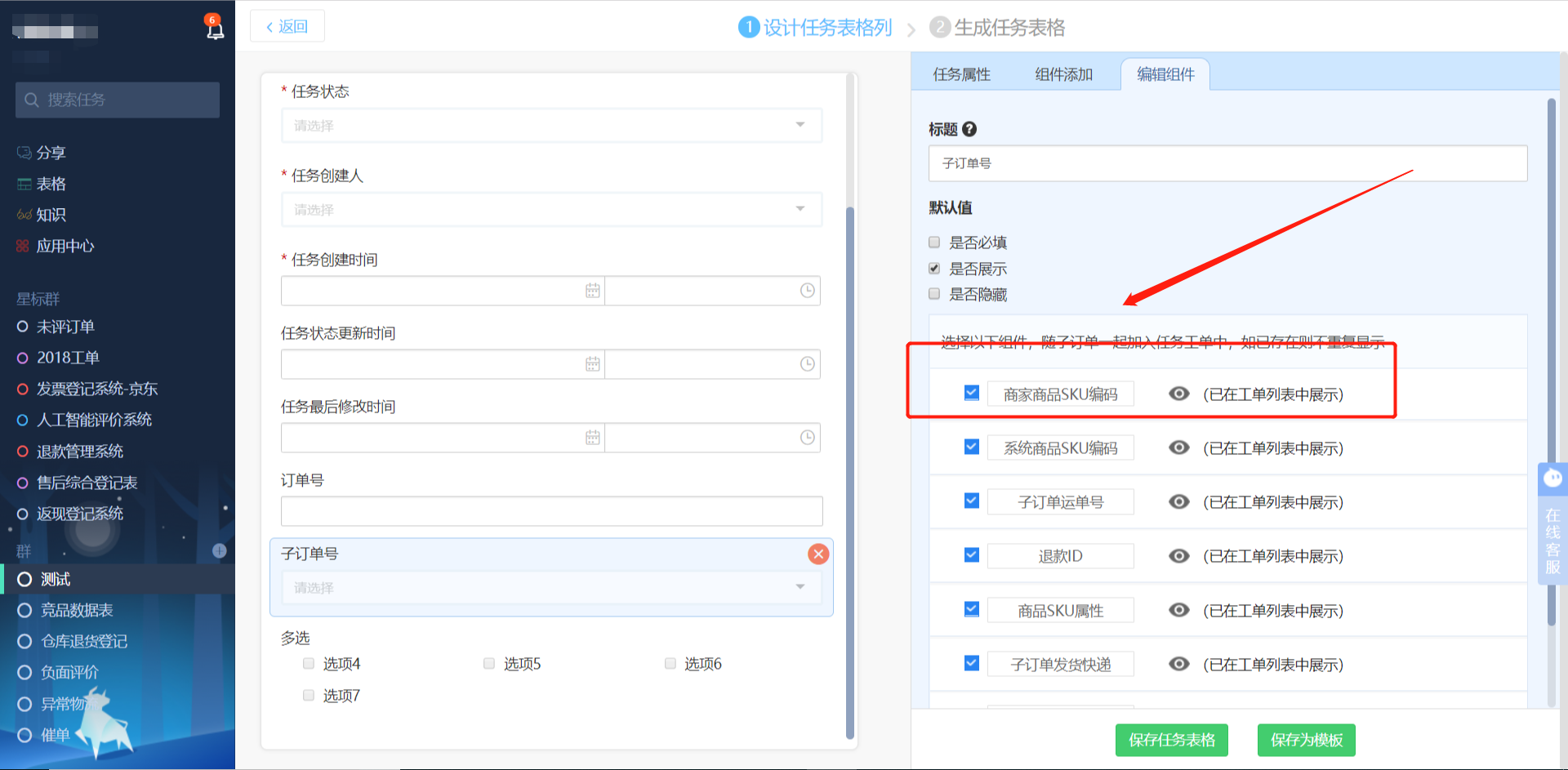Uncheck the 系统商品SKU编码 checkbox

tap(971, 447)
